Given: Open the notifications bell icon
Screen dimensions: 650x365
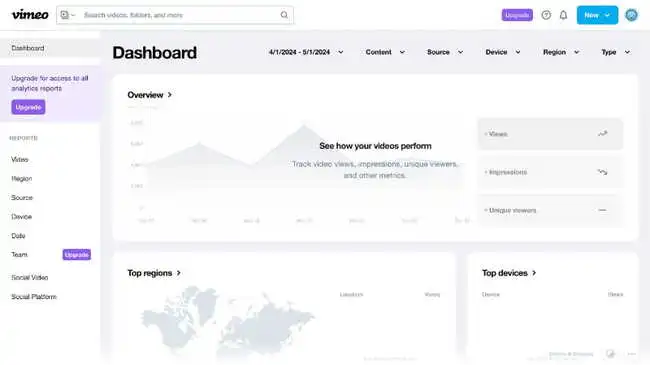Looking at the screenshot, I should (563, 15).
